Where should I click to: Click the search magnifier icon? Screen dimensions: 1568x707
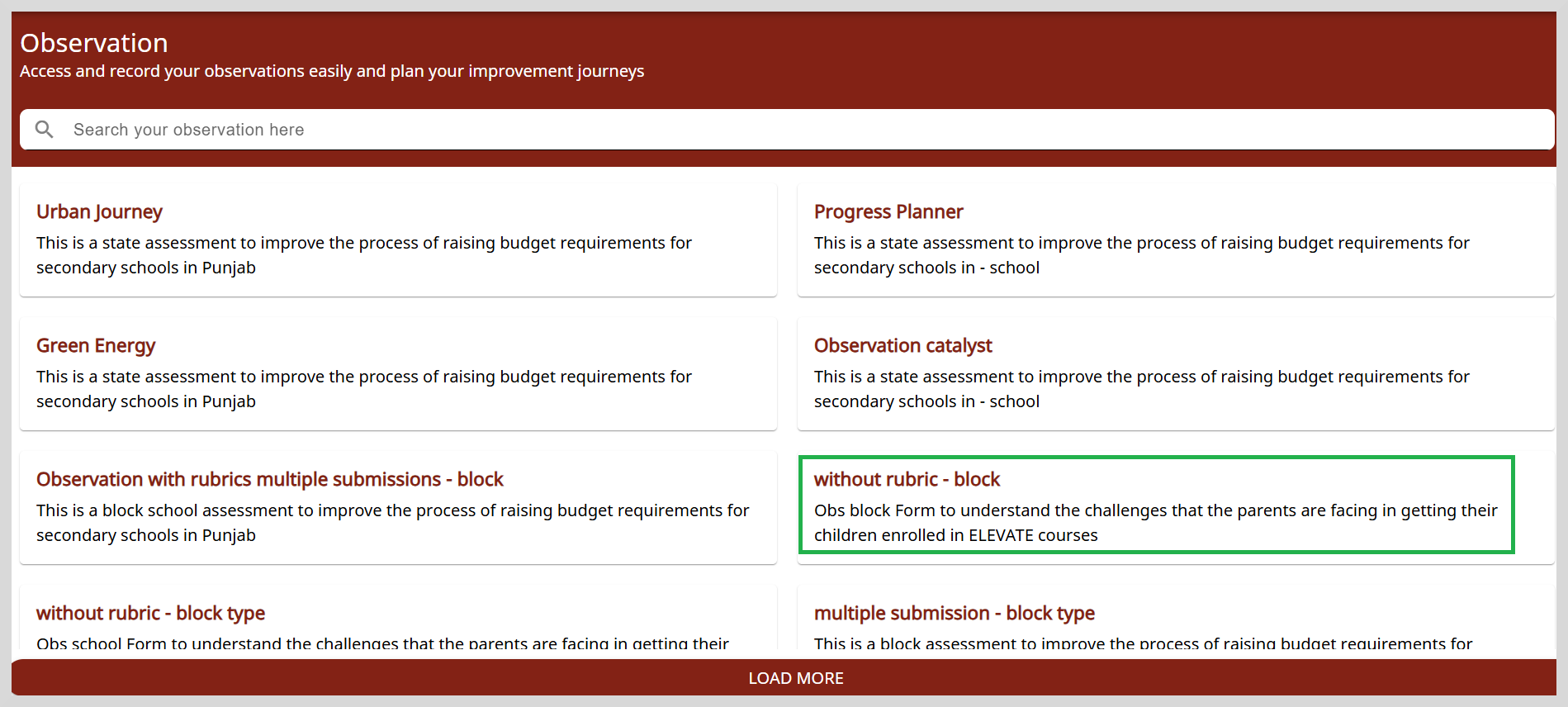pos(45,130)
